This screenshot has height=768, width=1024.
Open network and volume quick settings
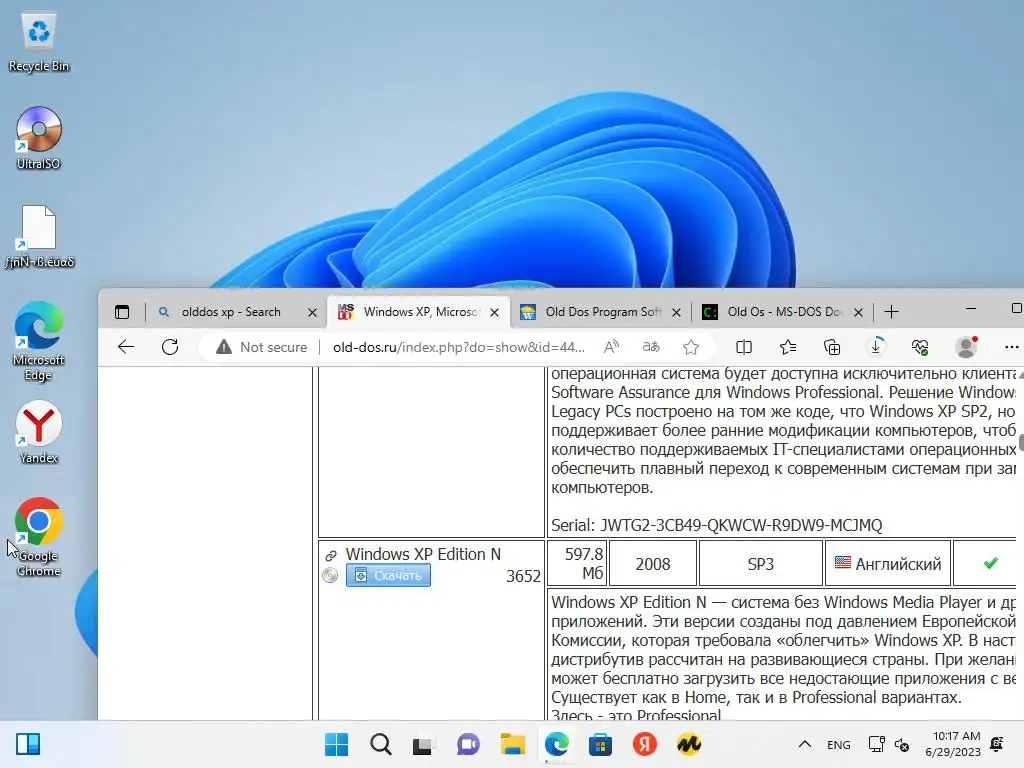pos(889,744)
